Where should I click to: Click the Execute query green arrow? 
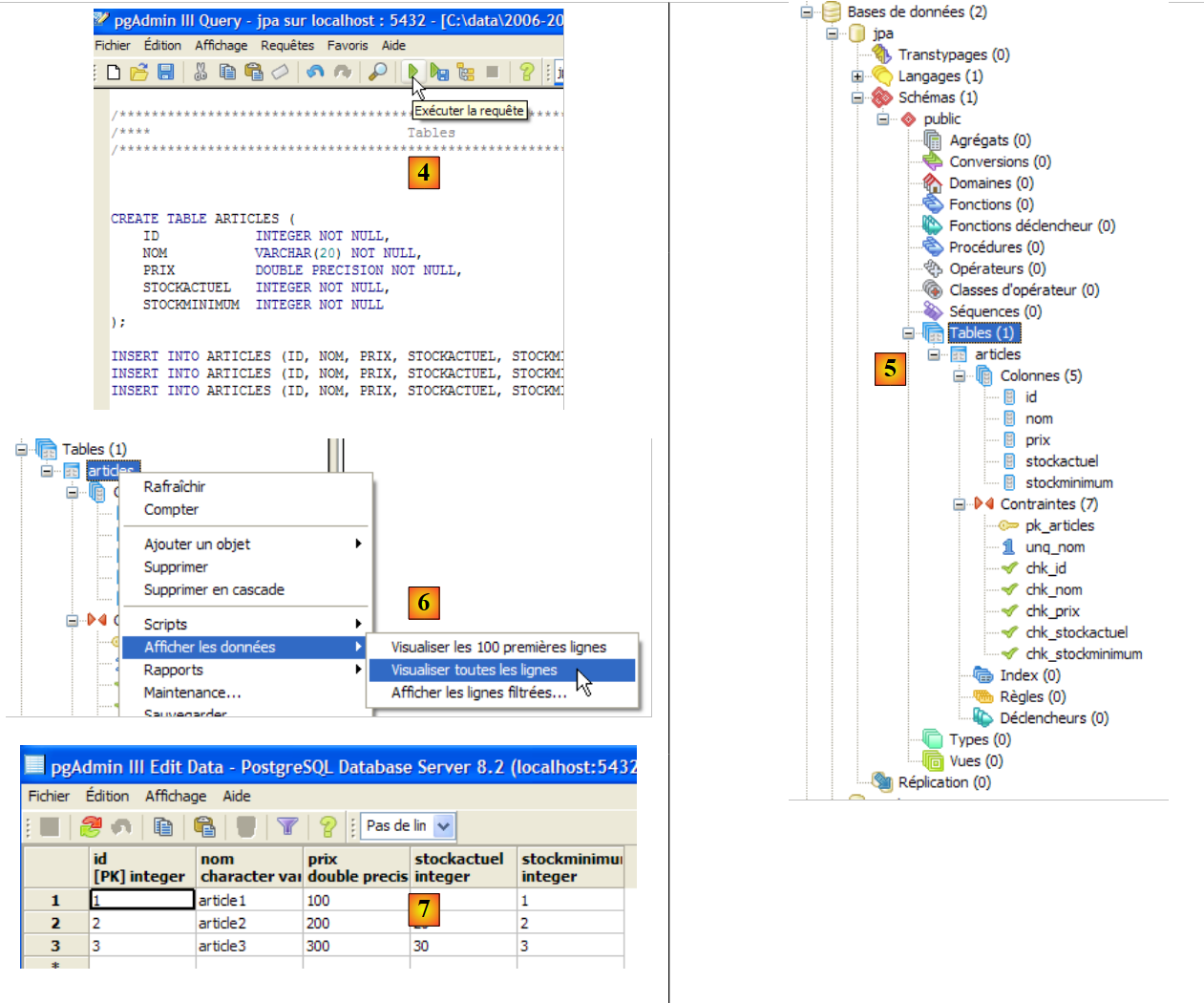(412, 72)
